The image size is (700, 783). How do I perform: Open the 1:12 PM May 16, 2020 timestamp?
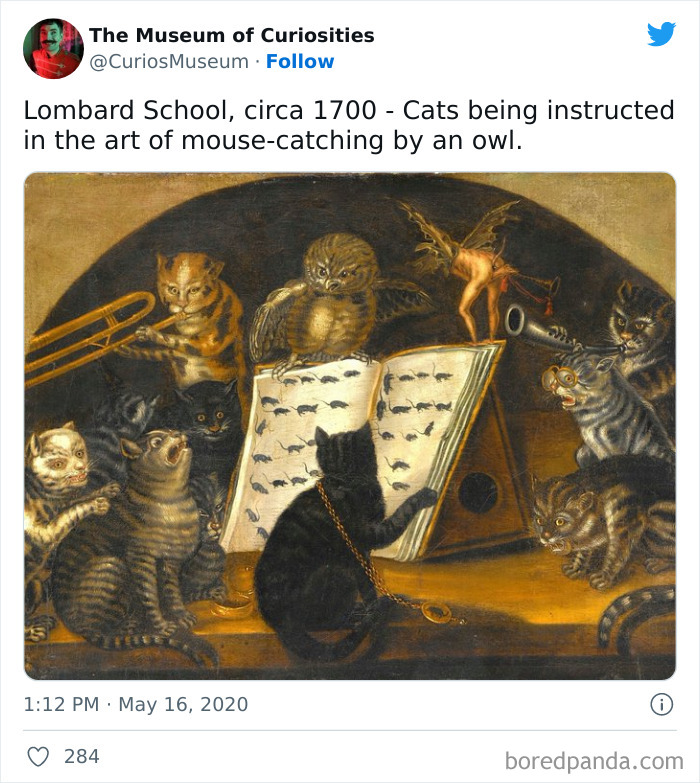tap(135, 704)
